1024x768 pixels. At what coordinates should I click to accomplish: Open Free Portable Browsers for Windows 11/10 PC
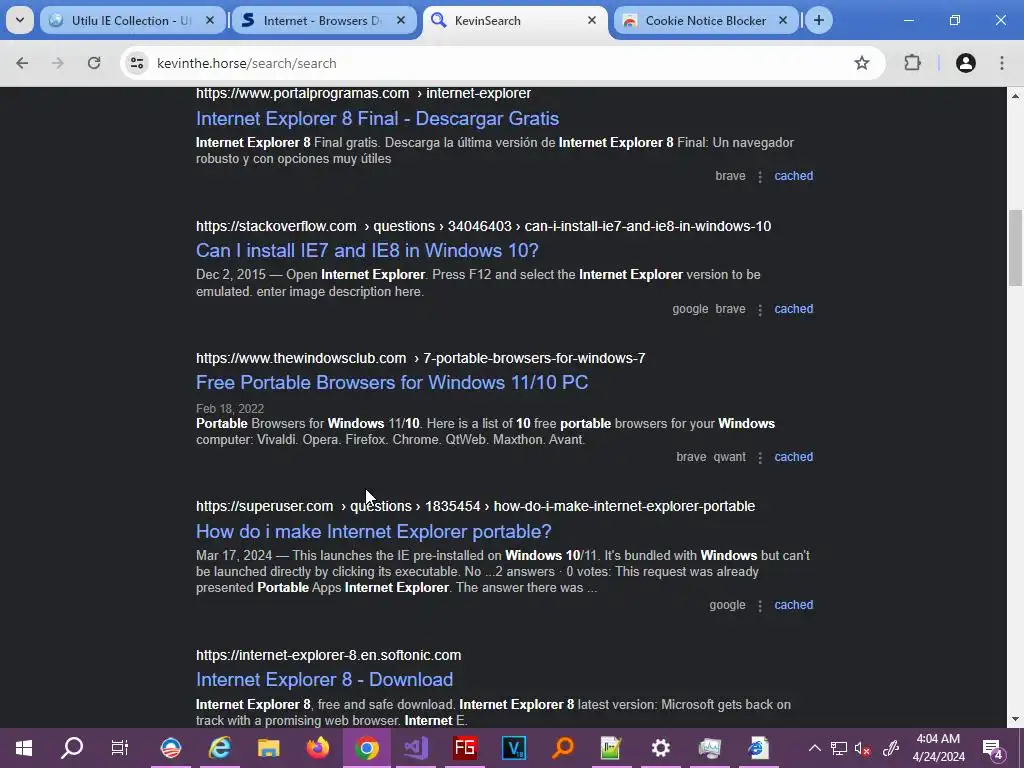click(392, 382)
